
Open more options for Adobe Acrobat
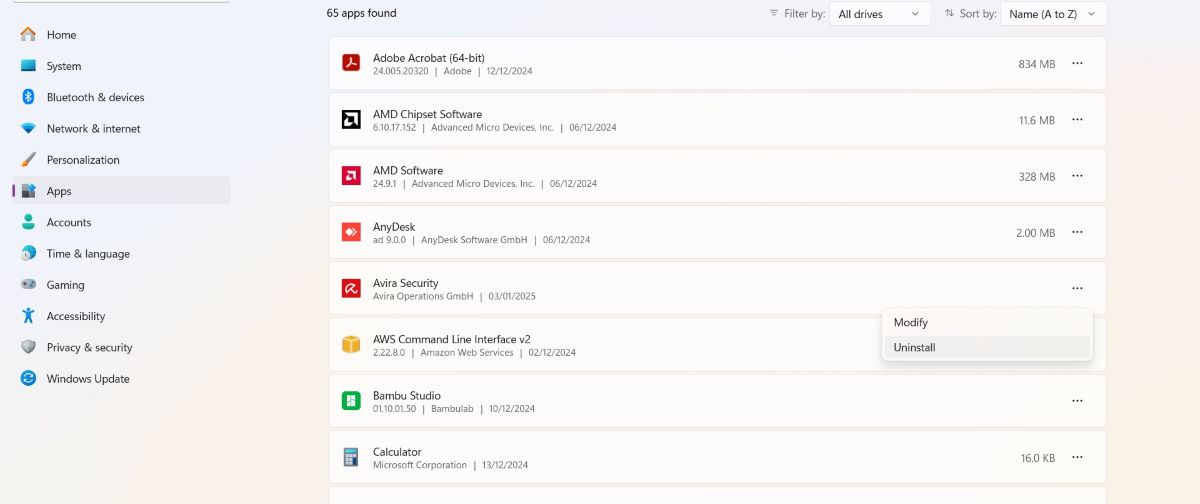click(1077, 63)
